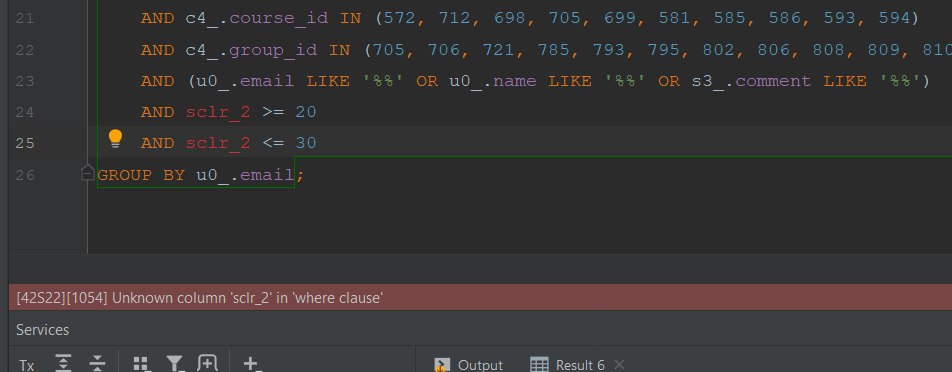Open the Tx transaction mode selector
Screen dimensions: 952x372
[27, 365]
